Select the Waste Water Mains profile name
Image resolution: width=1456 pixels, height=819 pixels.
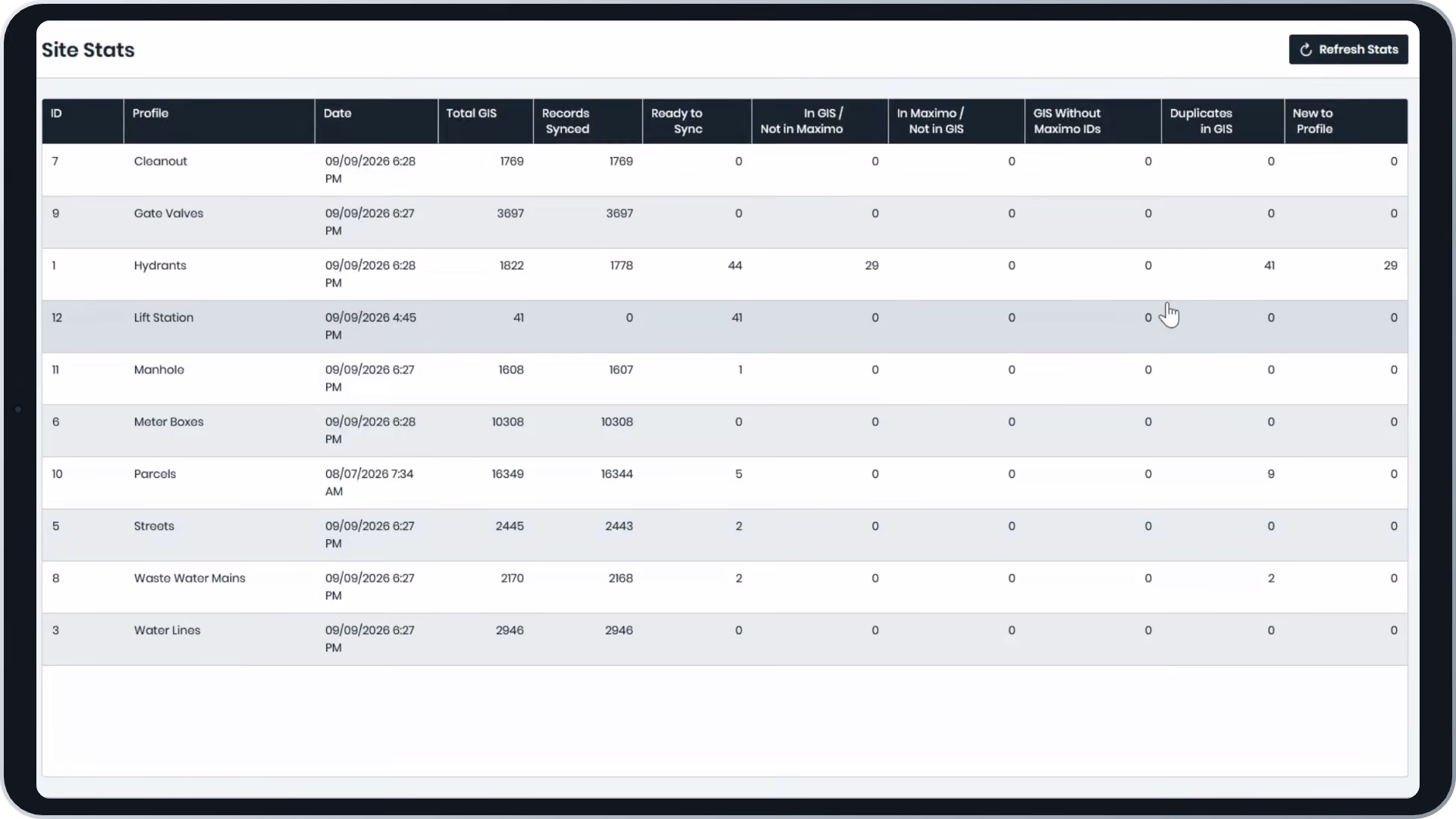coord(190,579)
